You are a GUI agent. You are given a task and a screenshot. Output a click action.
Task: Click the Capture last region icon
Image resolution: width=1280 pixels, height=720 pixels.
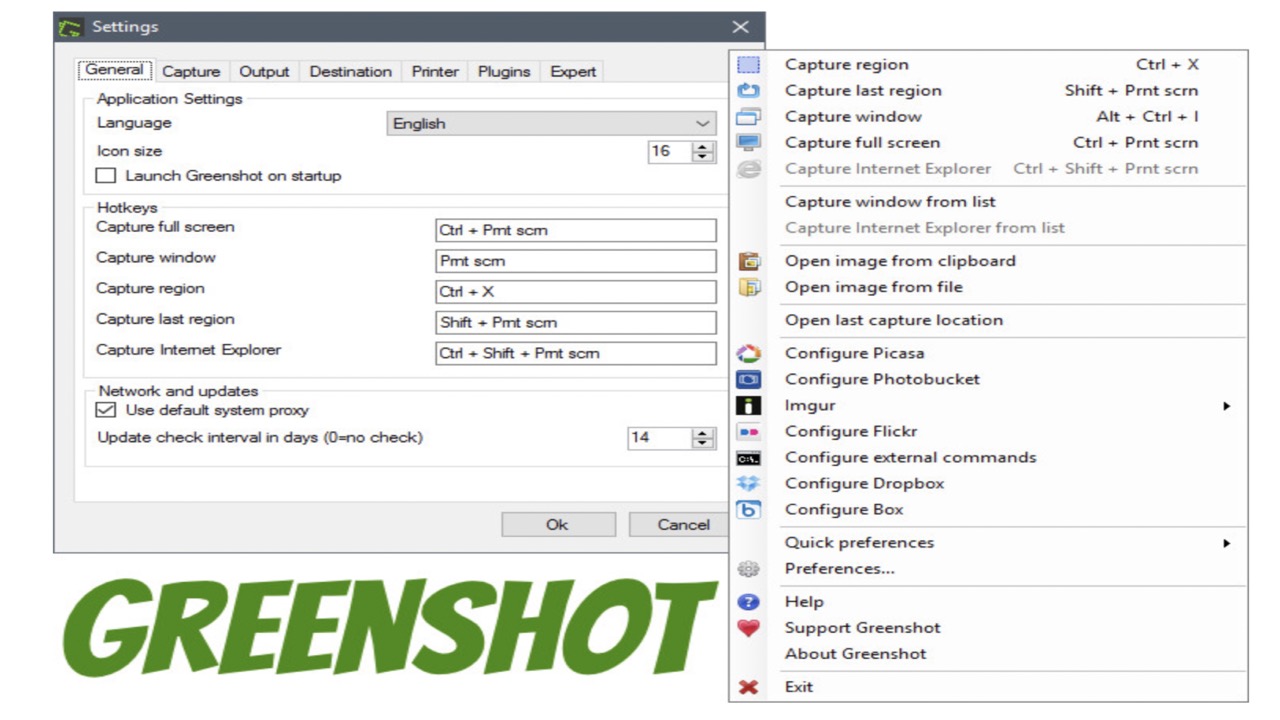[748, 91]
